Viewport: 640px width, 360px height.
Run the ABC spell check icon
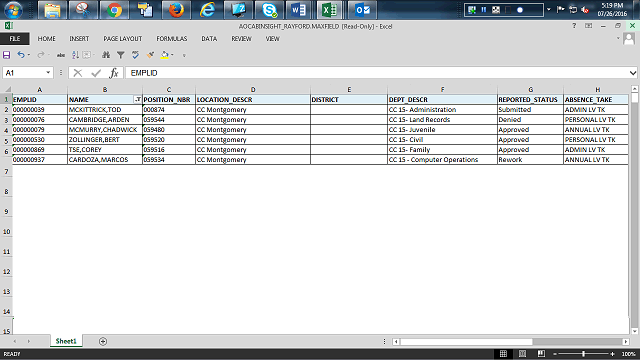[135, 55]
